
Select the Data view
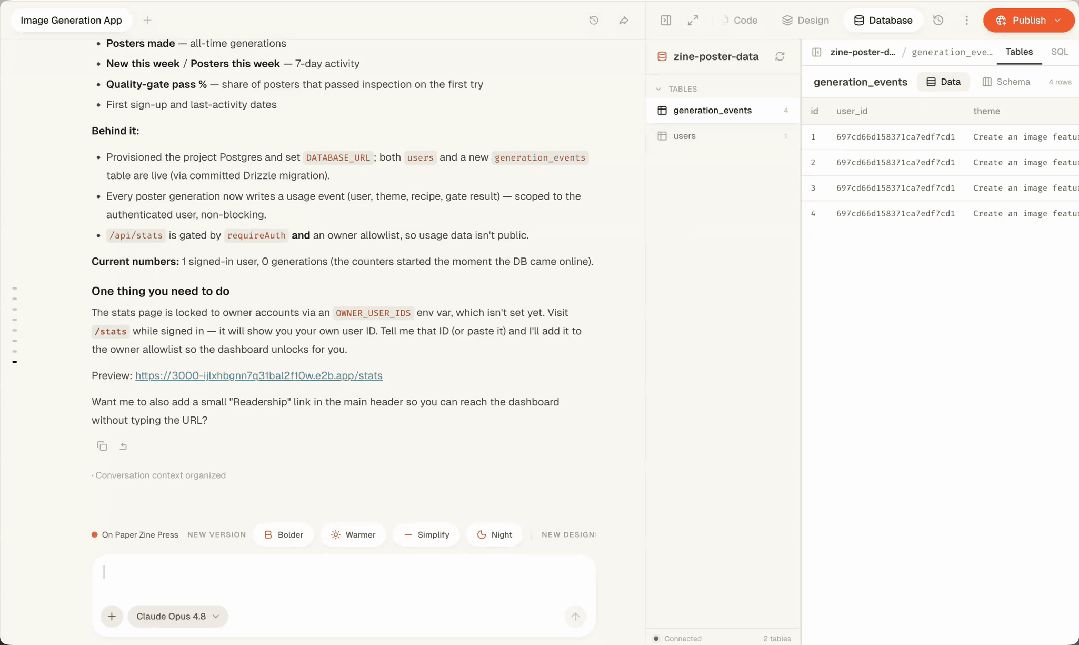pyautogui.click(x=943, y=82)
